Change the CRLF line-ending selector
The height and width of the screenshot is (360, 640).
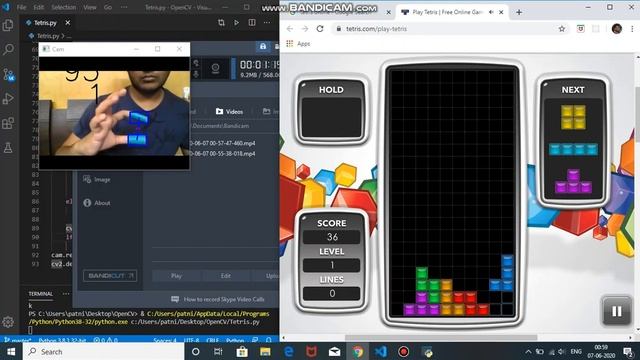[x=213, y=340]
